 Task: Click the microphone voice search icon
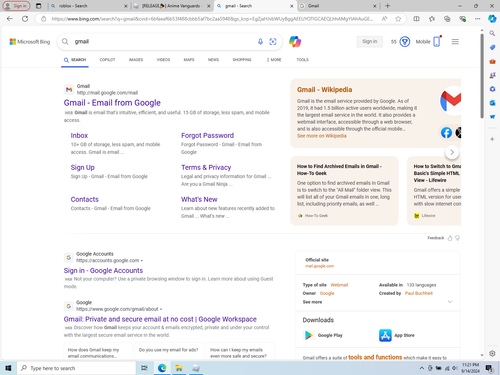(260, 42)
